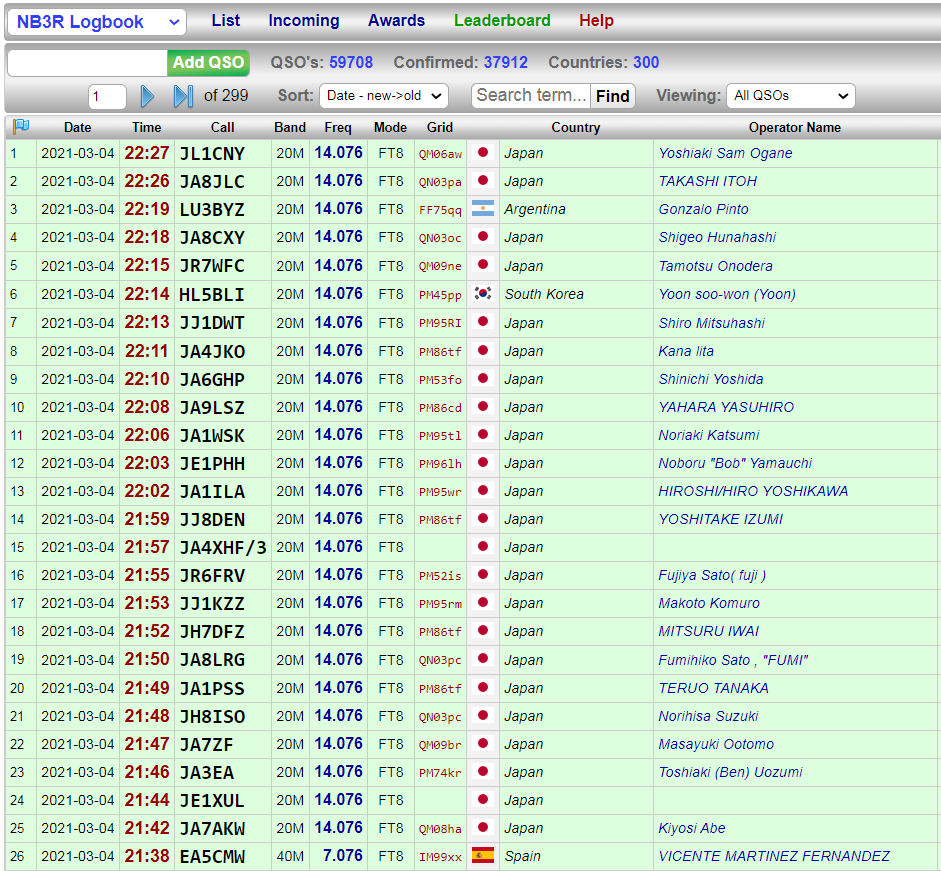Click the Spain flag for EA5CMW

pos(483,856)
